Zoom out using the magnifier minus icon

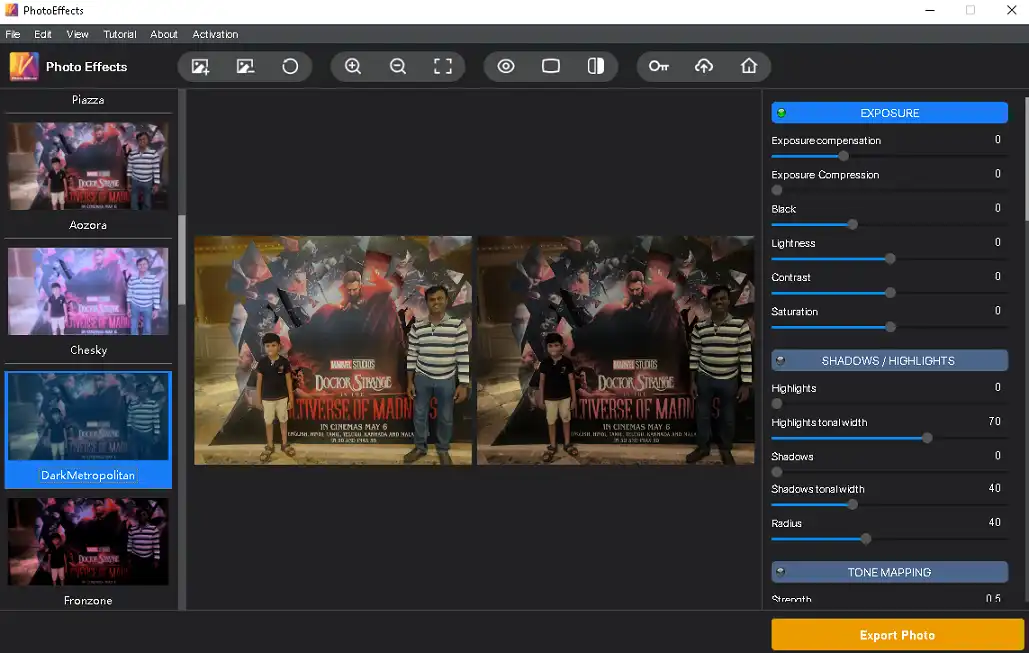pyautogui.click(x=398, y=67)
